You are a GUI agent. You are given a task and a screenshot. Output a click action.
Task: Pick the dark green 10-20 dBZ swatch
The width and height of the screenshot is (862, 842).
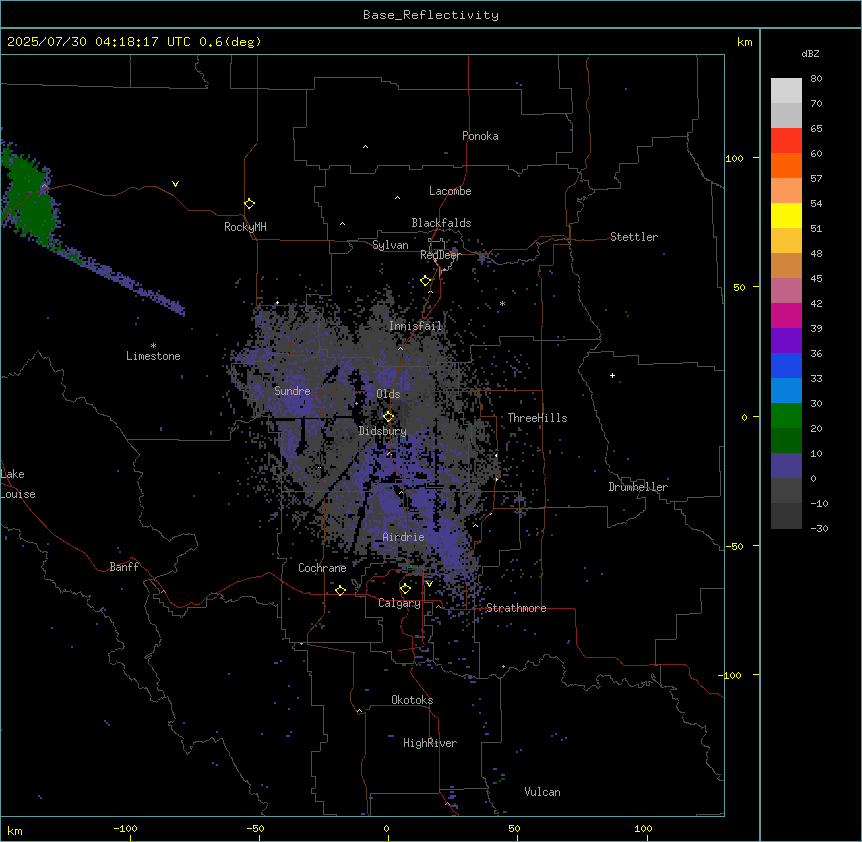point(786,441)
